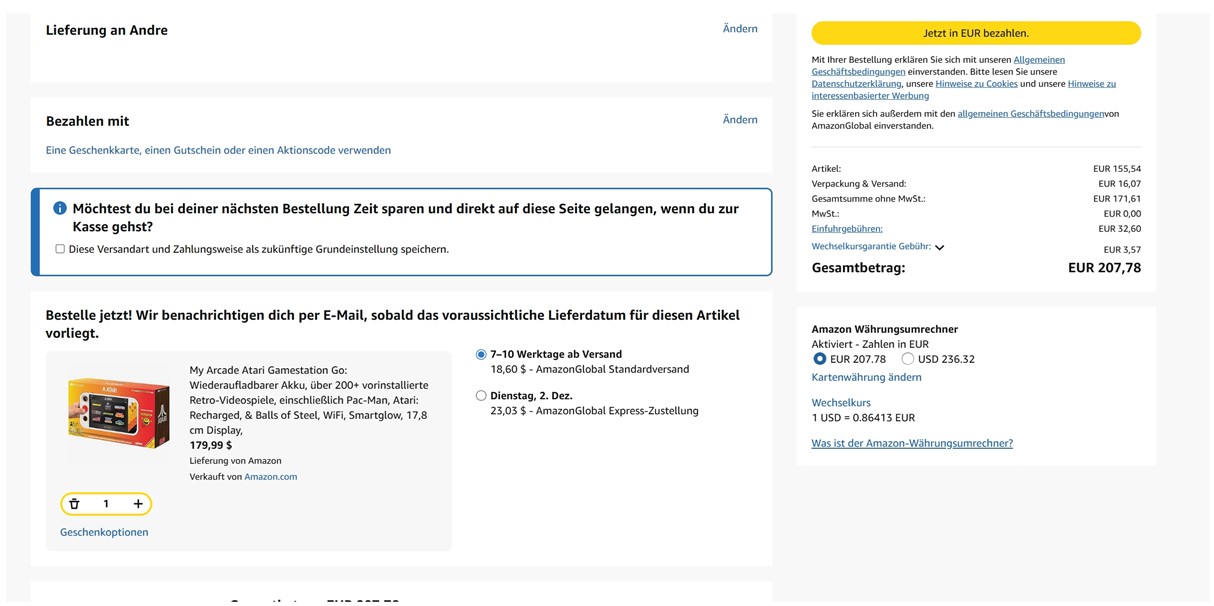Change delivery address via Ändern link

[739, 29]
